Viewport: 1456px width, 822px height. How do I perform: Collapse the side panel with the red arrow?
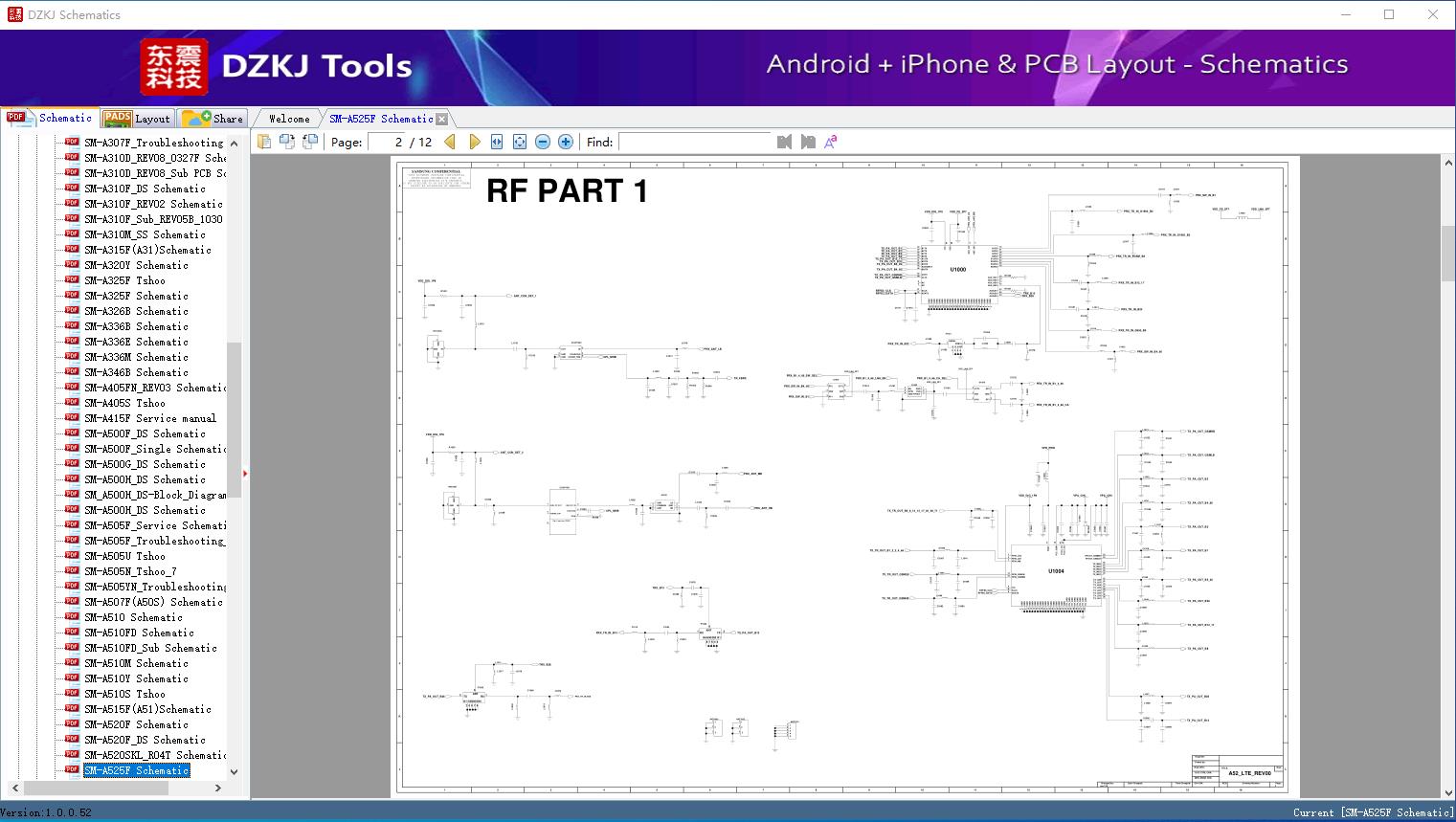(245, 473)
